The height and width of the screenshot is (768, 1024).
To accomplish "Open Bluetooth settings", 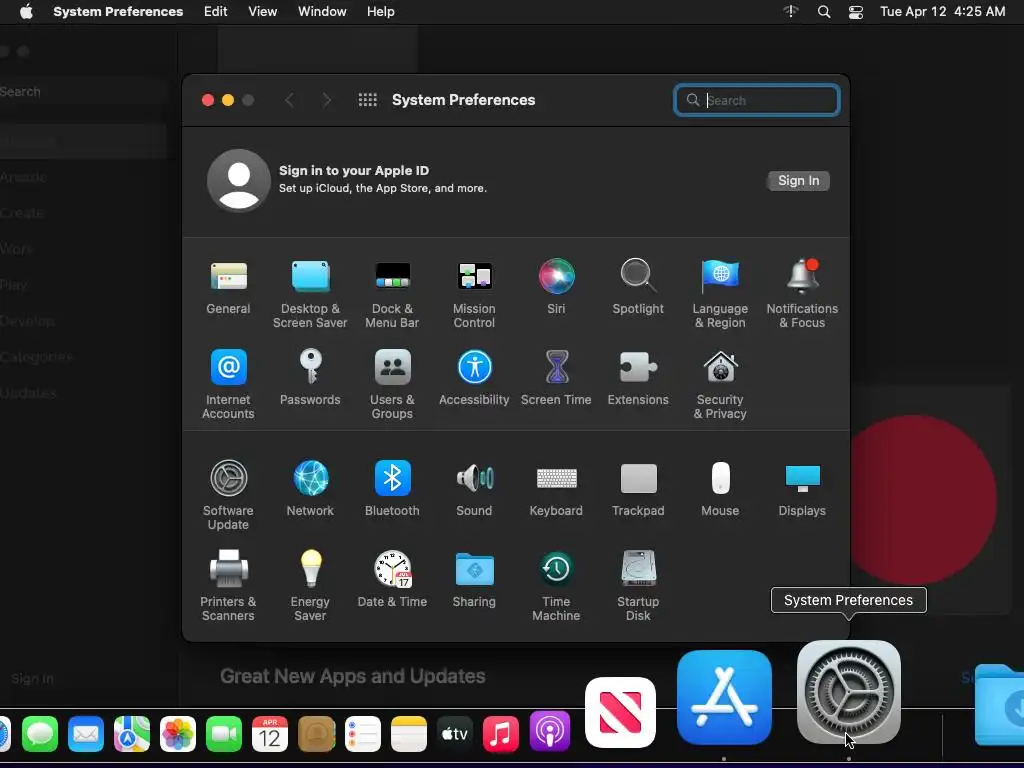I will pos(392,489).
